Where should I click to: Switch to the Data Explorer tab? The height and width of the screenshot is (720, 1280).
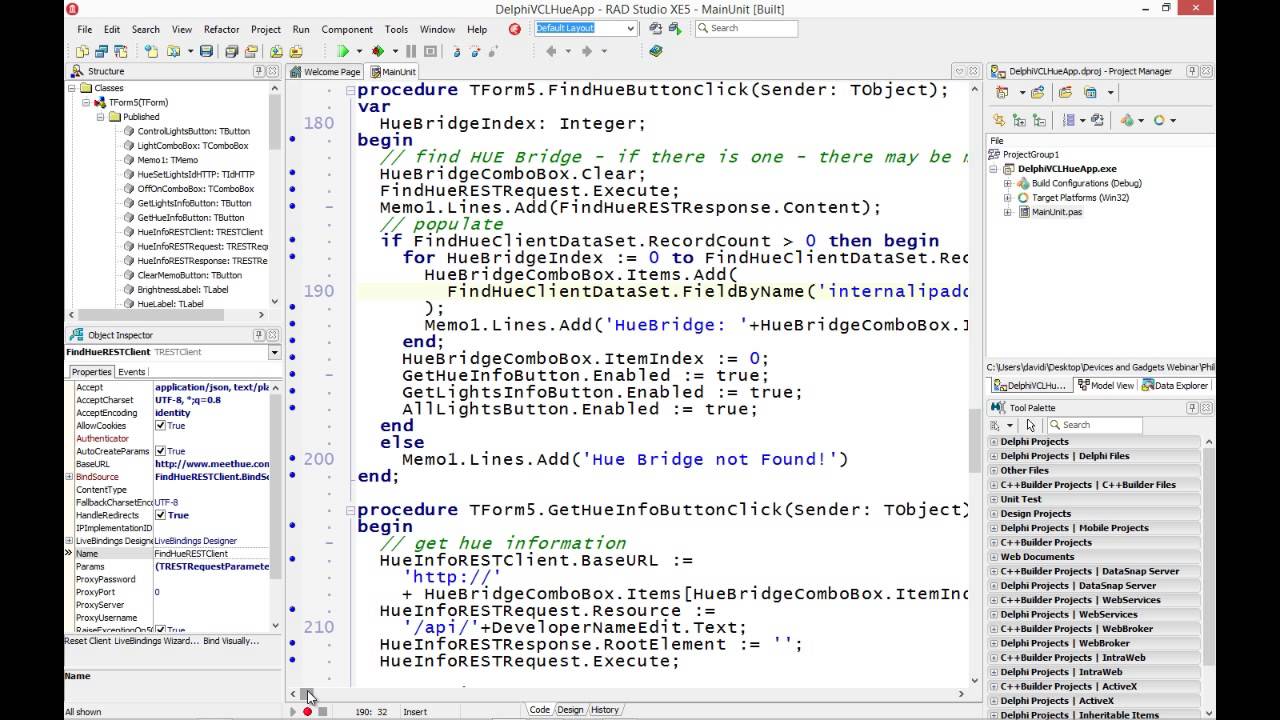(x=1175, y=385)
